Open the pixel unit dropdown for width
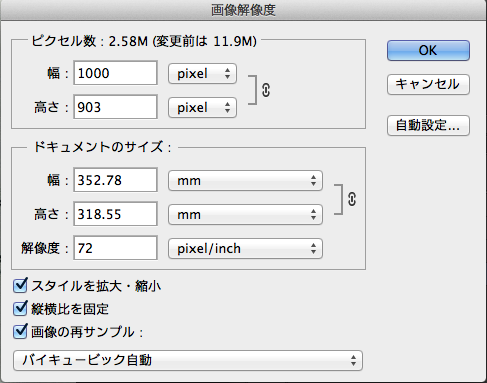This screenshot has height=383, width=487. point(202,73)
